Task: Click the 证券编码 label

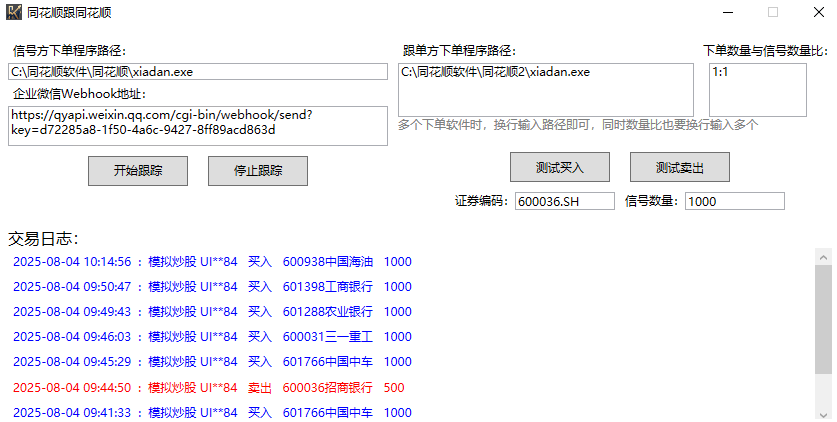Action: 481,201
